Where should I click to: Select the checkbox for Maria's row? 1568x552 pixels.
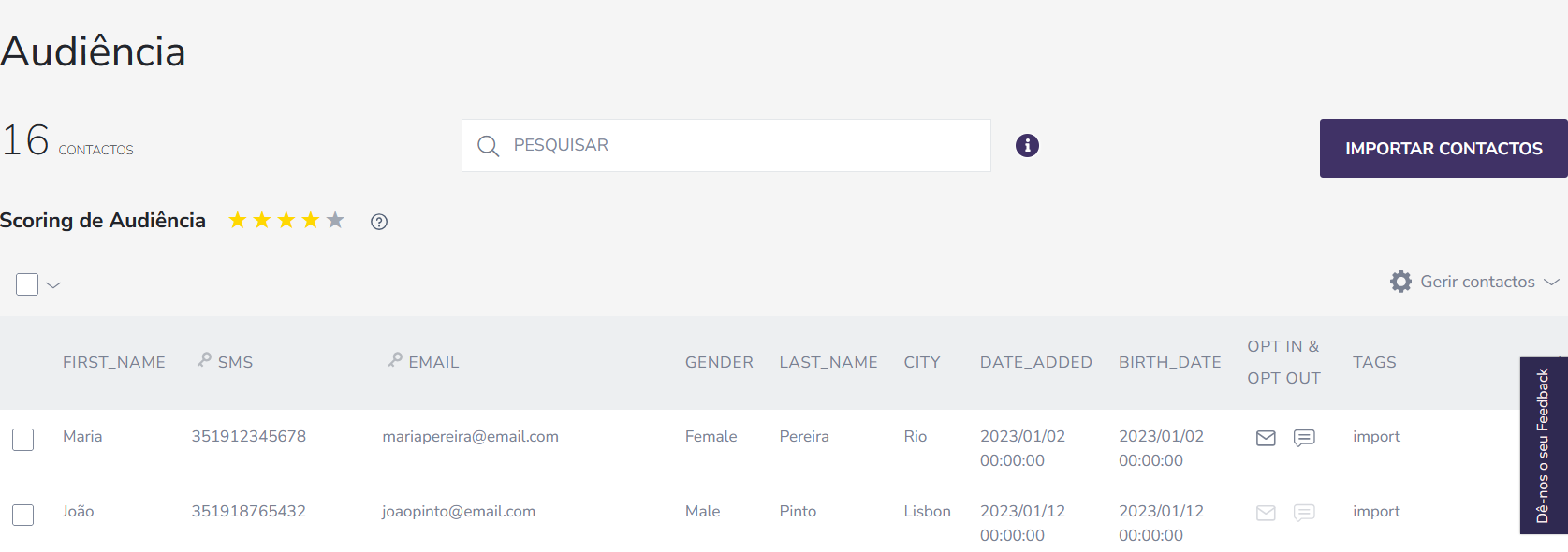(23, 439)
